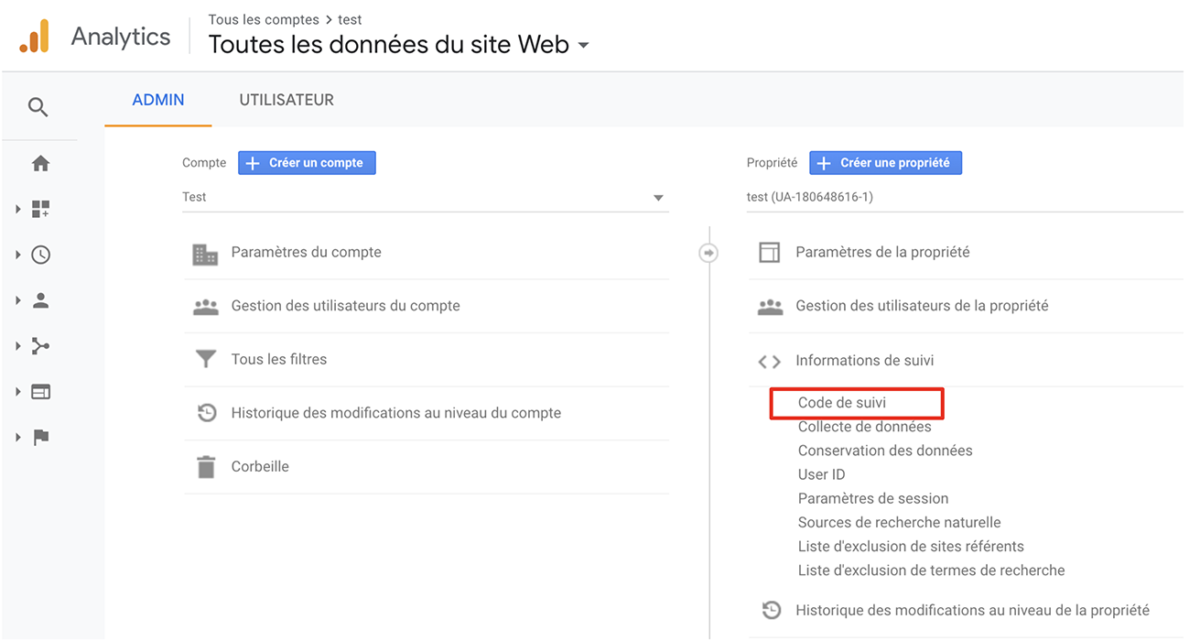Select 'Conservation des données'
This screenshot has height=641, width=1200.
tap(885, 451)
